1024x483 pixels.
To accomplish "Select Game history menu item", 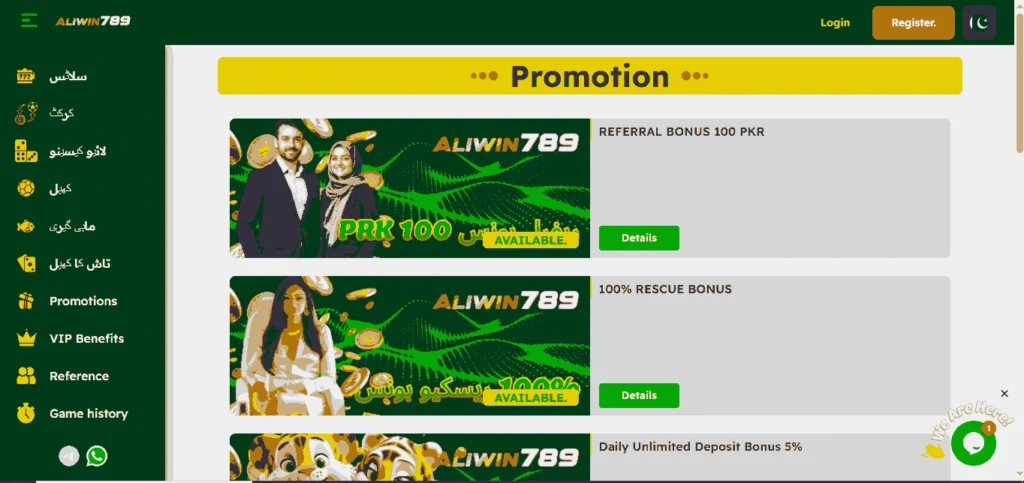I will [88, 413].
